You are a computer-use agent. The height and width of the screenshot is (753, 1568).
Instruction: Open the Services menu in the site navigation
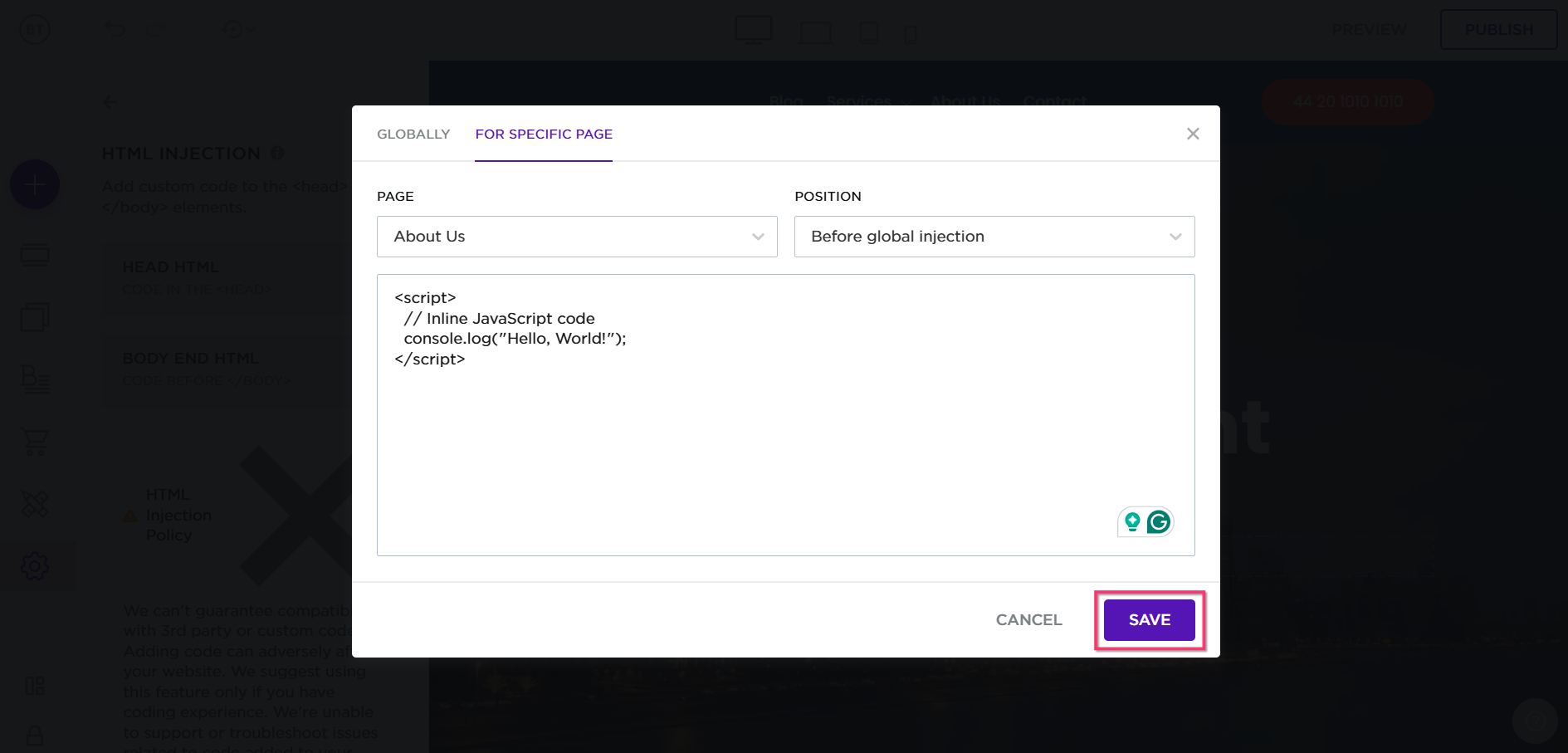click(868, 101)
